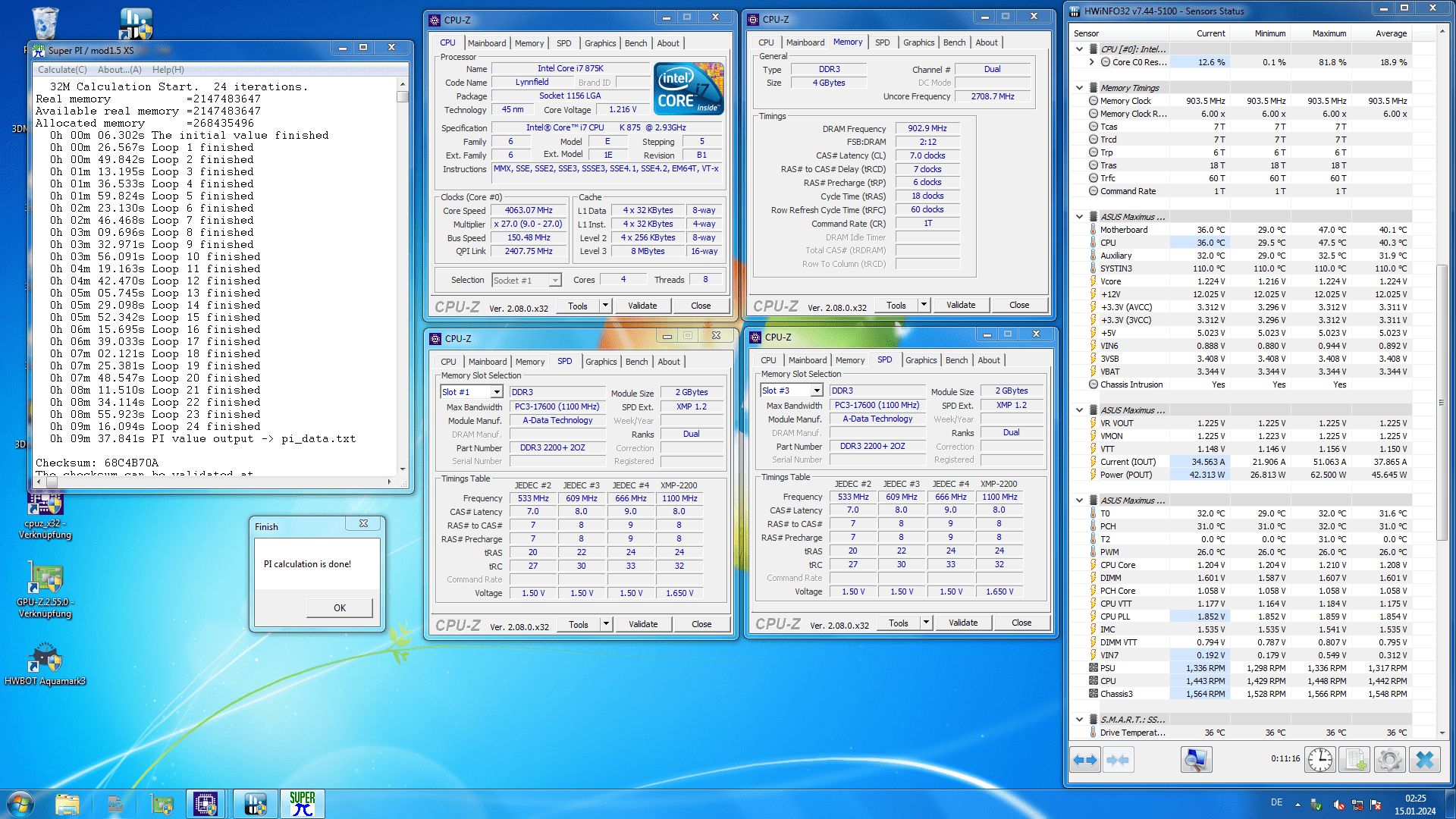1456x819 pixels.
Task: Click the taskbar clock showing 02:25
Action: pyautogui.click(x=1415, y=805)
